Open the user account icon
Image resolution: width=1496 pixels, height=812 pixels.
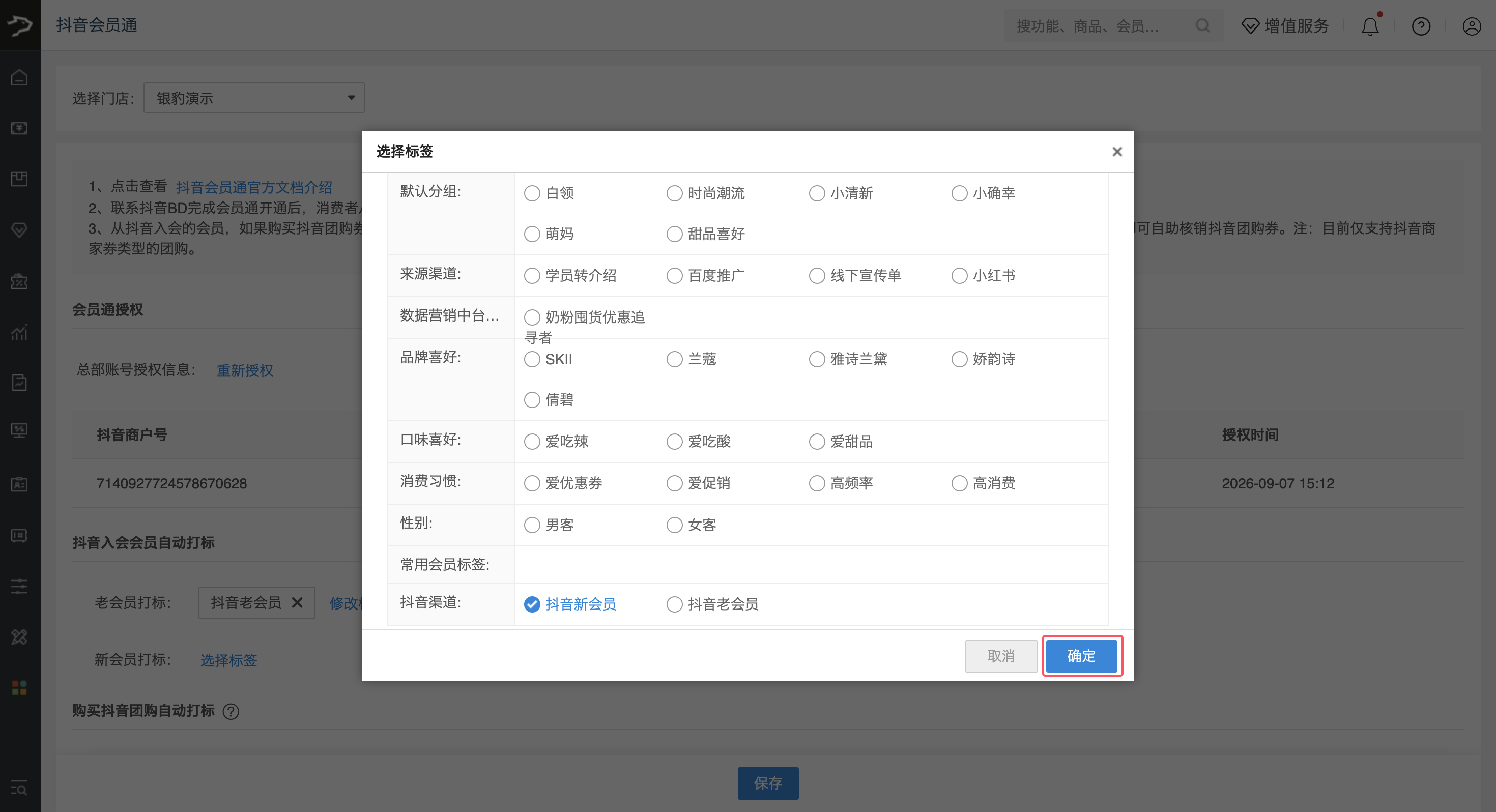click(1472, 26)
